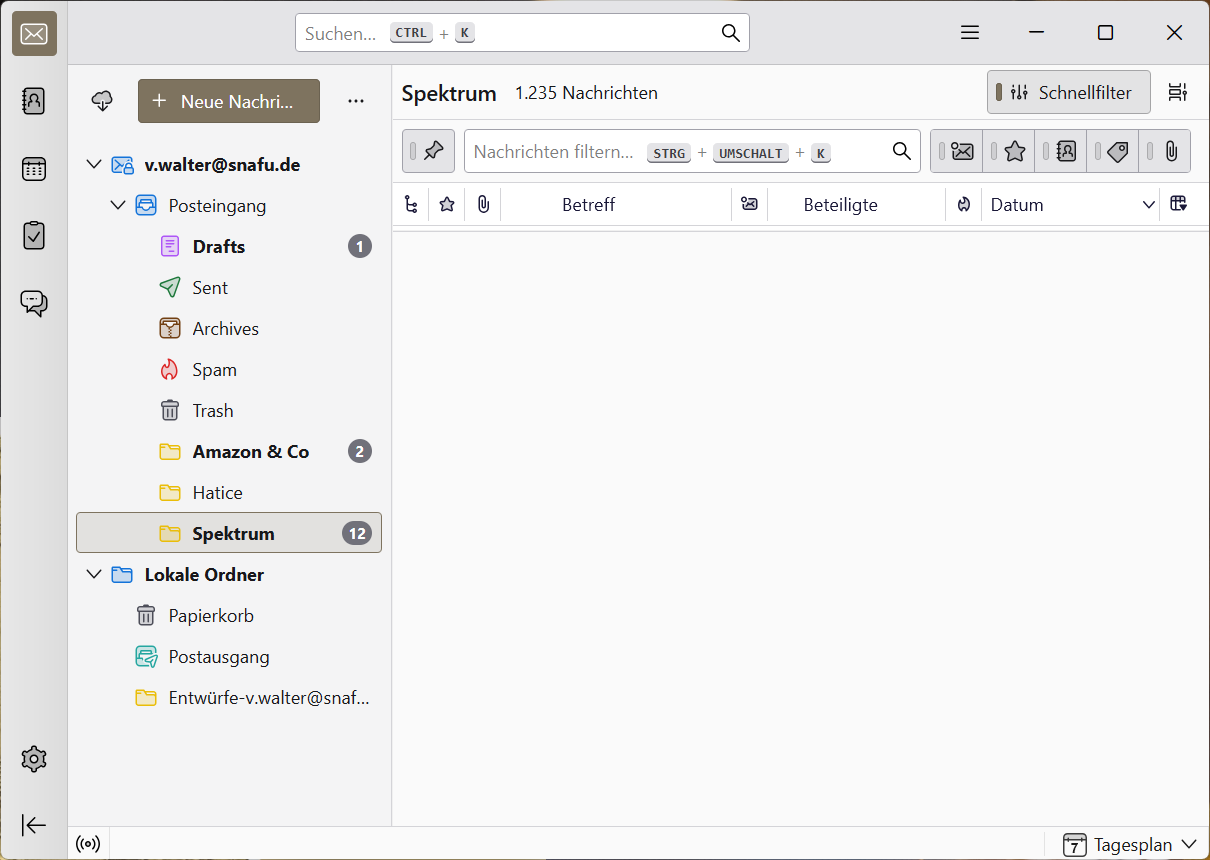Click the Nachrichten filtern input field

pos(555,152)
